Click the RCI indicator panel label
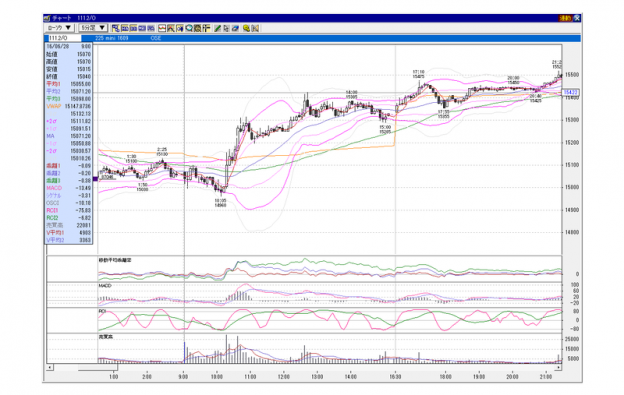 (x=102, y=311)
